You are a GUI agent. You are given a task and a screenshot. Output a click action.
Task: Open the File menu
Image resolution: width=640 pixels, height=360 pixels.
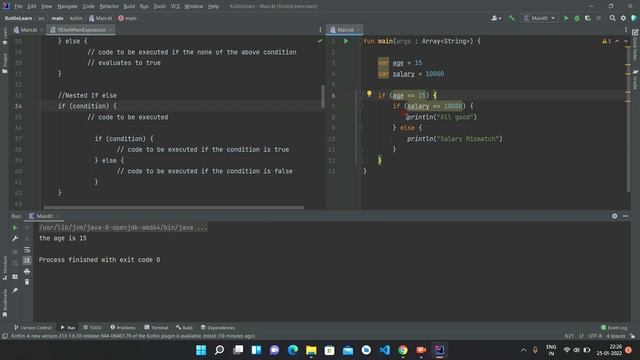(18, 6)
